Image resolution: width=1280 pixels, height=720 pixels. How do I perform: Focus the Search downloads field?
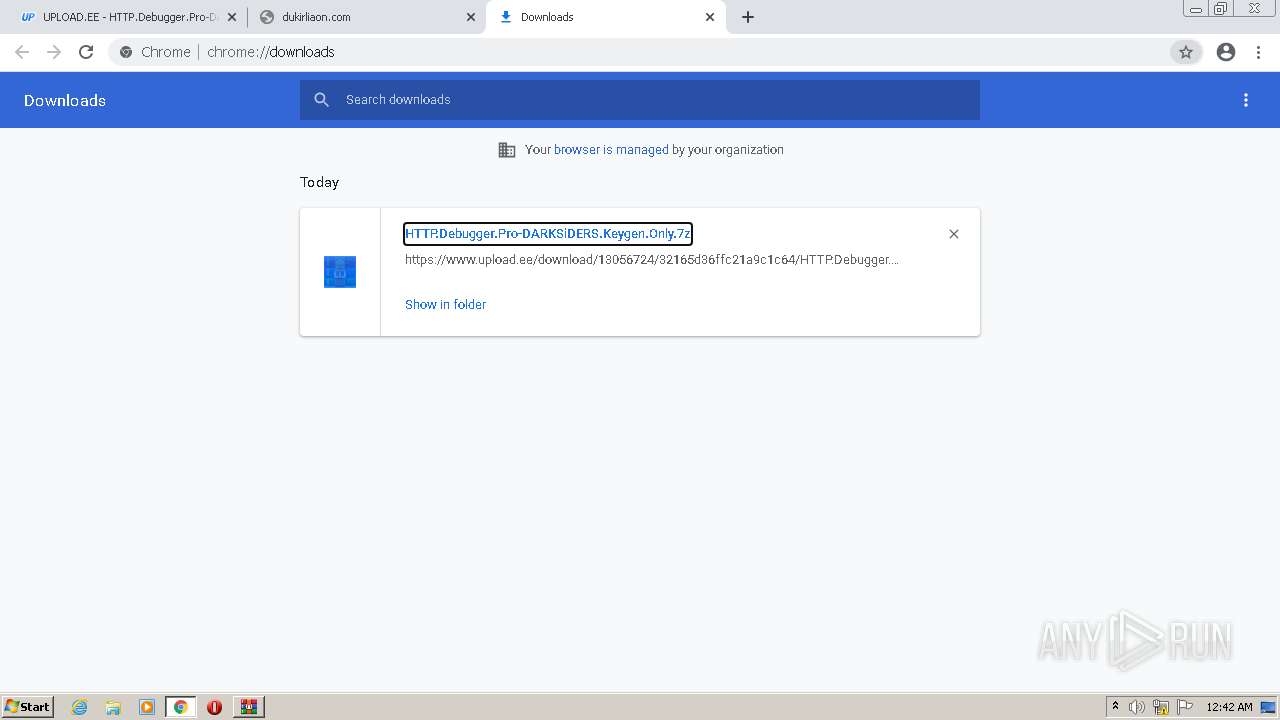tap(640, 100)
